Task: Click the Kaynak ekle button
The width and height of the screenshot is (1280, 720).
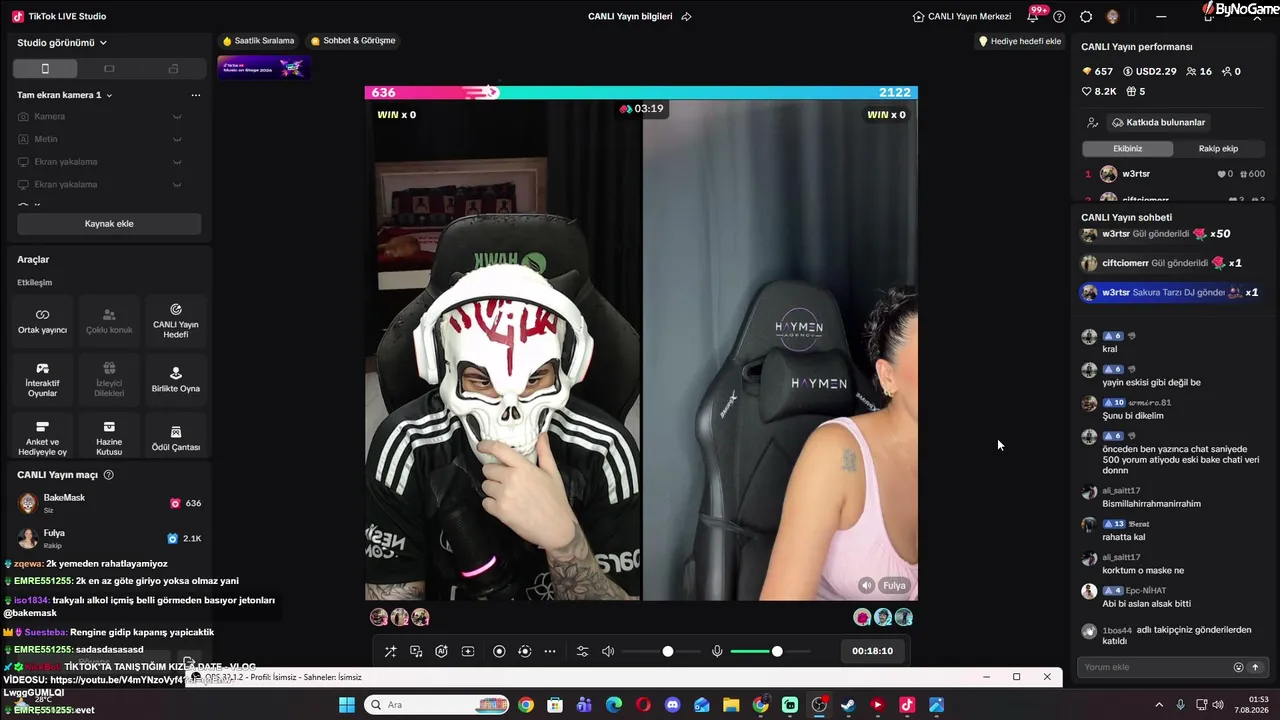Action: pos(109,224)
